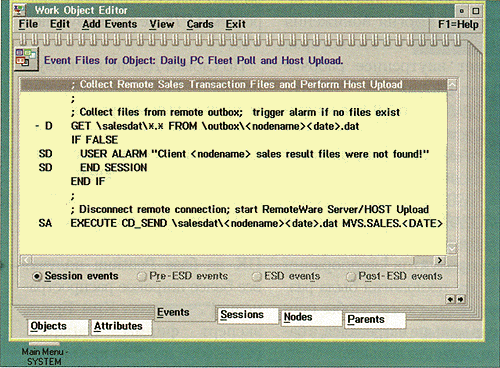Click the notebook page-back arrow button
Viewport: 500px width, 368px height.
[x=450, y=299]
